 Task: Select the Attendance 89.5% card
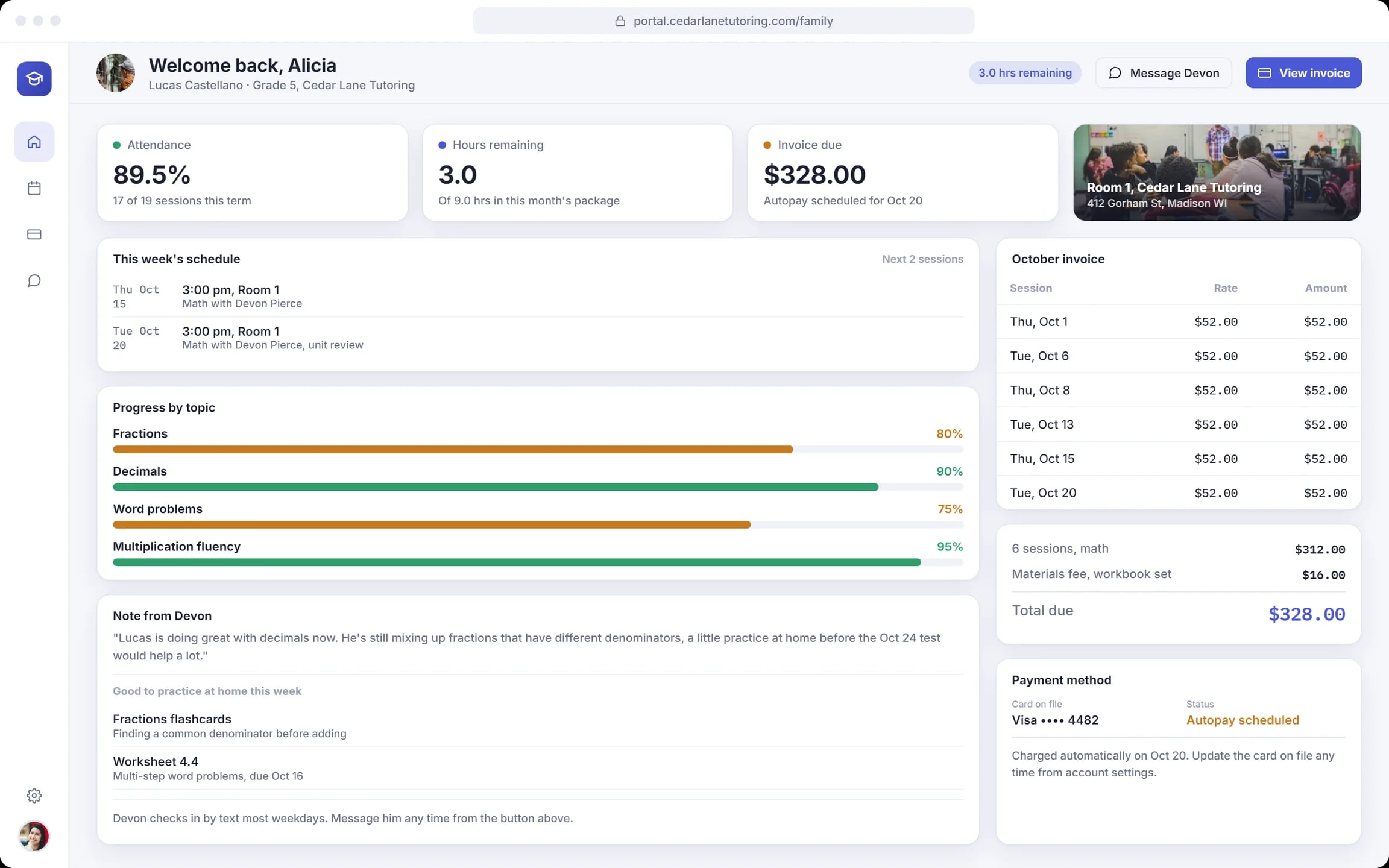click(252, 172)
